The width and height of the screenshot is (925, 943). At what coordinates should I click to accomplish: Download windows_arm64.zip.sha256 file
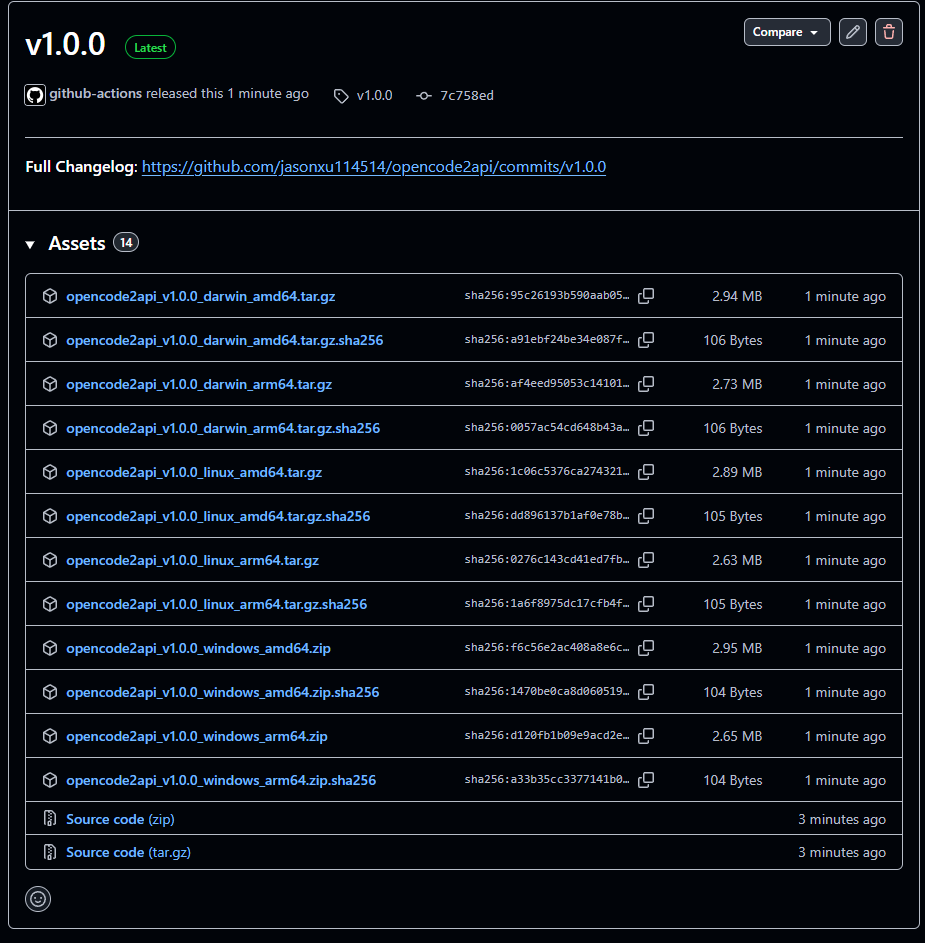[x=221, y=780]
